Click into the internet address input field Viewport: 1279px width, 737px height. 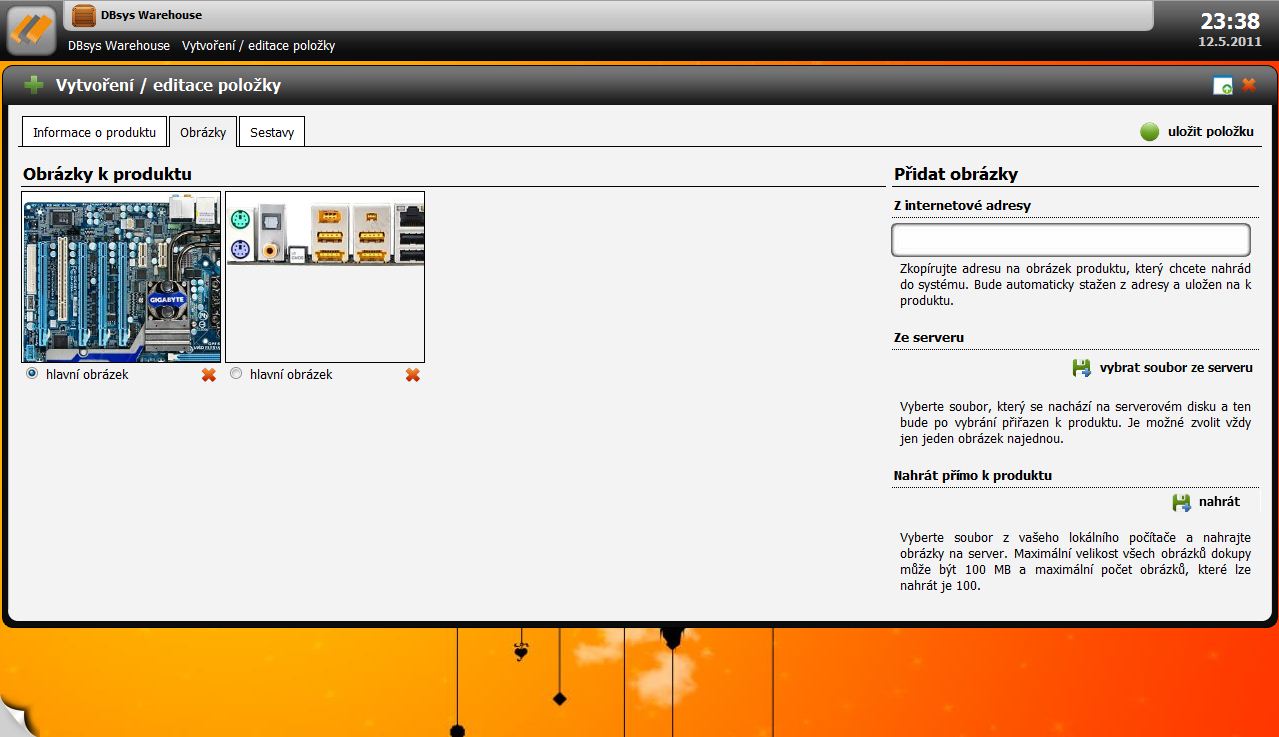point(1071,240)
